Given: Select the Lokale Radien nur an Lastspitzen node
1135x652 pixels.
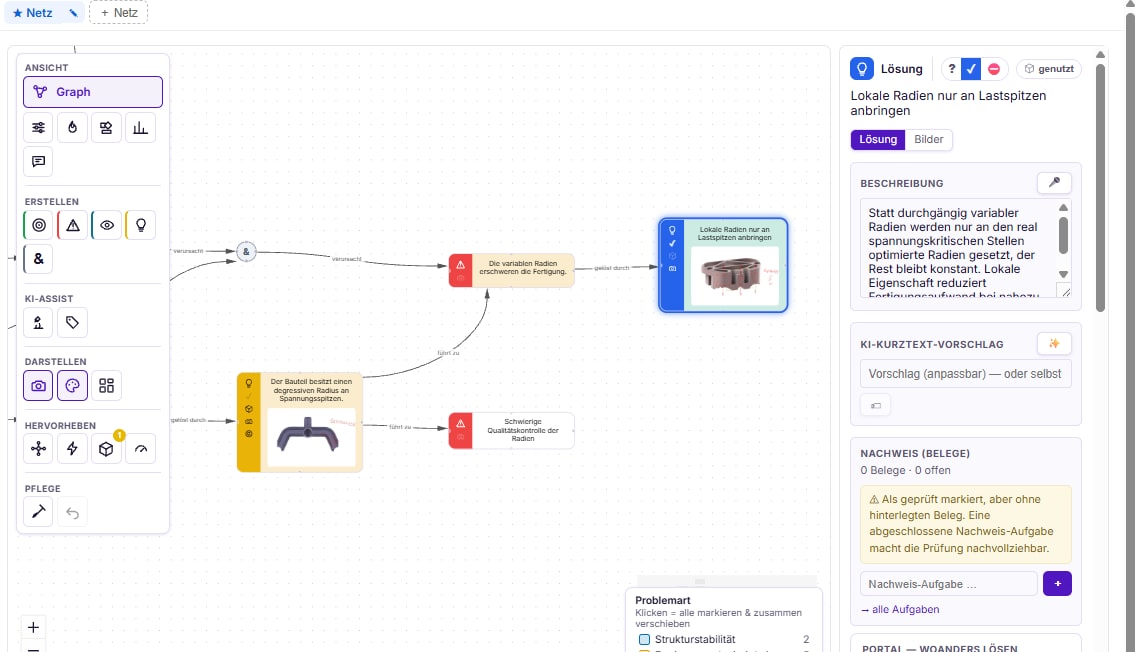Looking at the screenshot, I should (x=723, y=265).
